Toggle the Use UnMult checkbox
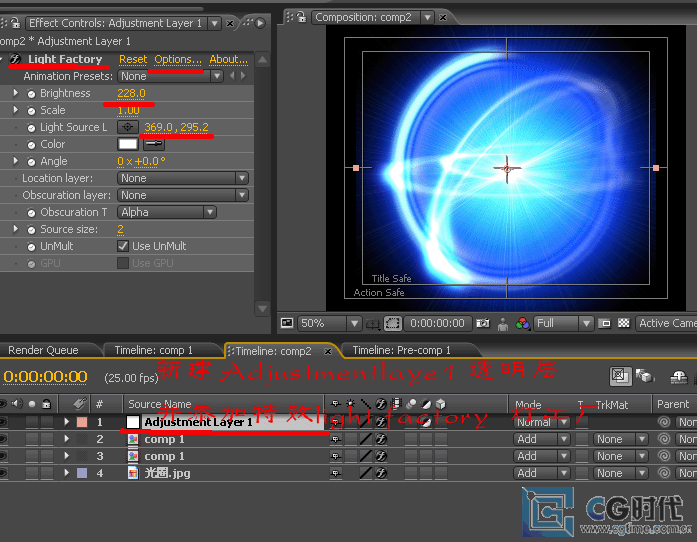 [123, 246]
